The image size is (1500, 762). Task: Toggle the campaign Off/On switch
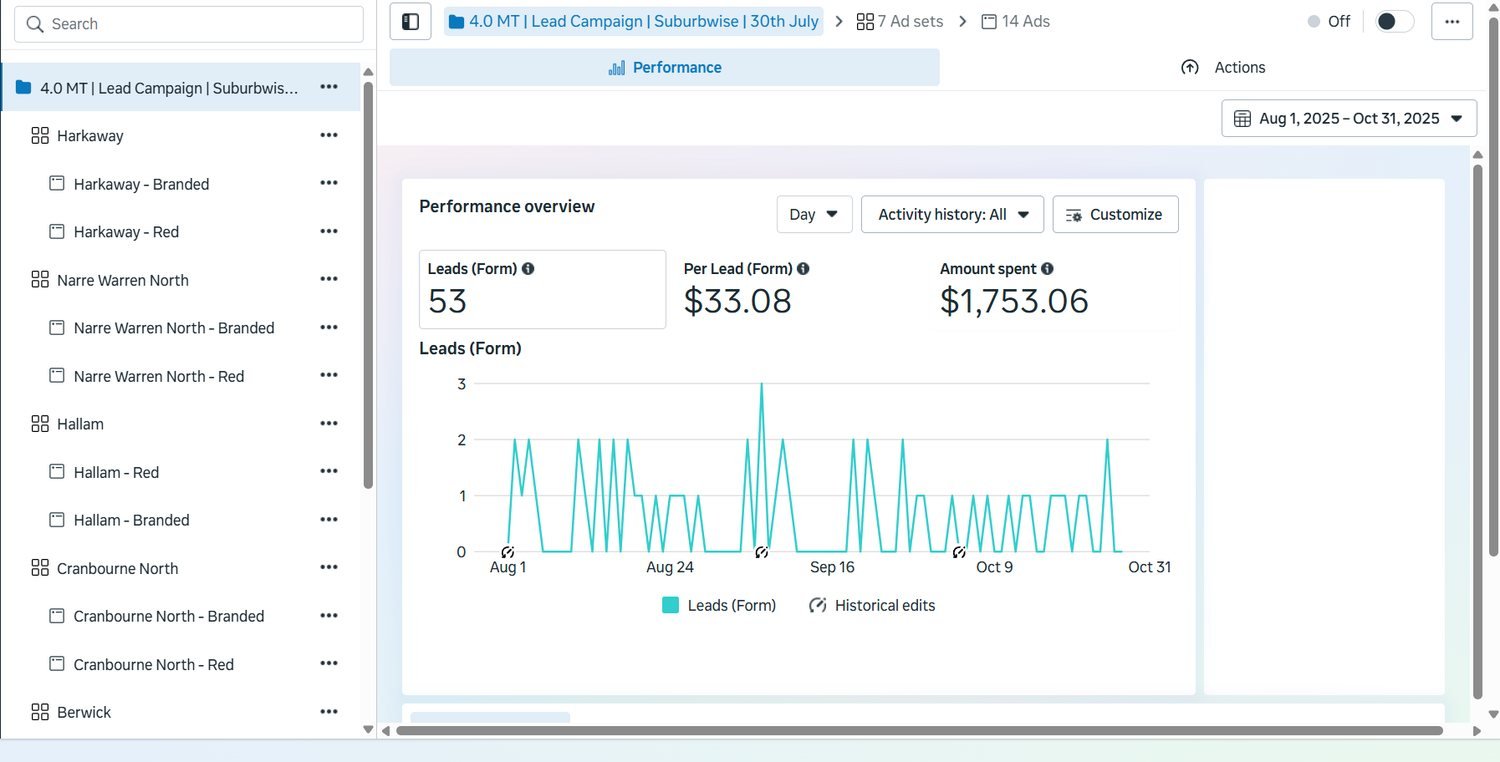click(x=1395, y=21)
